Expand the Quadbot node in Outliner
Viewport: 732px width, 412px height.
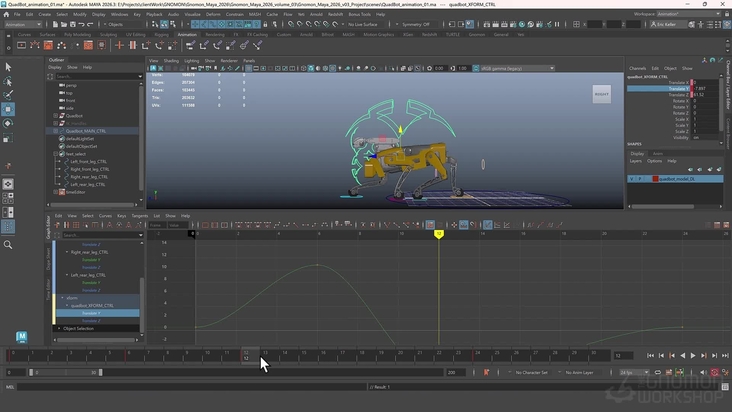(56, 116)
